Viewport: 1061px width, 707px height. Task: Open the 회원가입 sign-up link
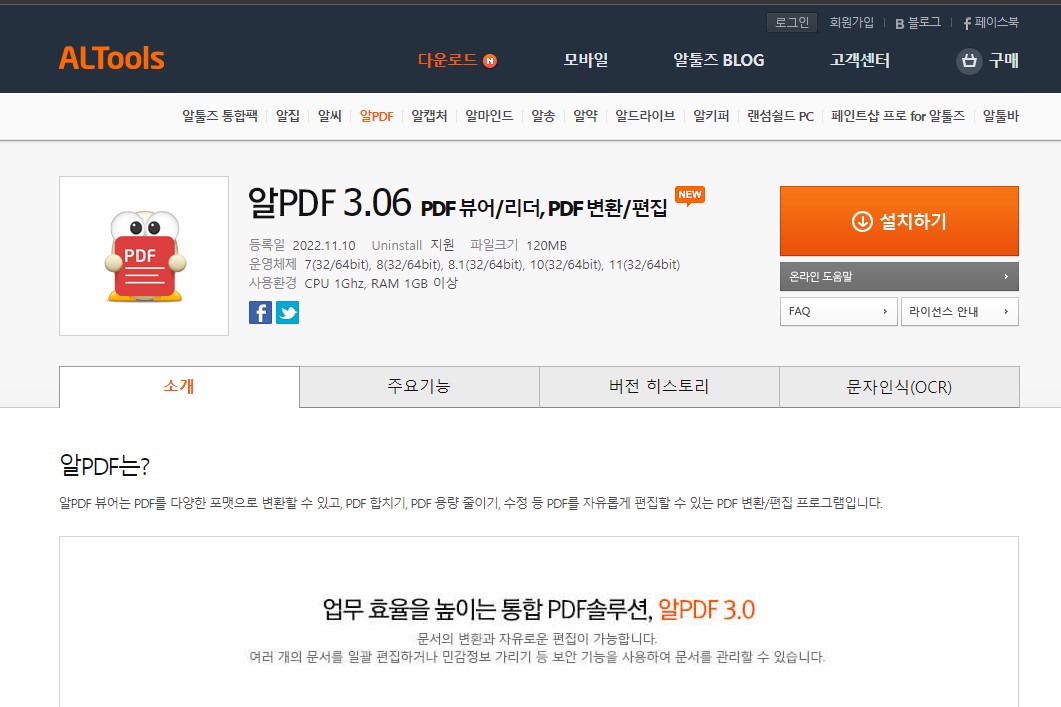pyautogui.click(x=851, y=22)
